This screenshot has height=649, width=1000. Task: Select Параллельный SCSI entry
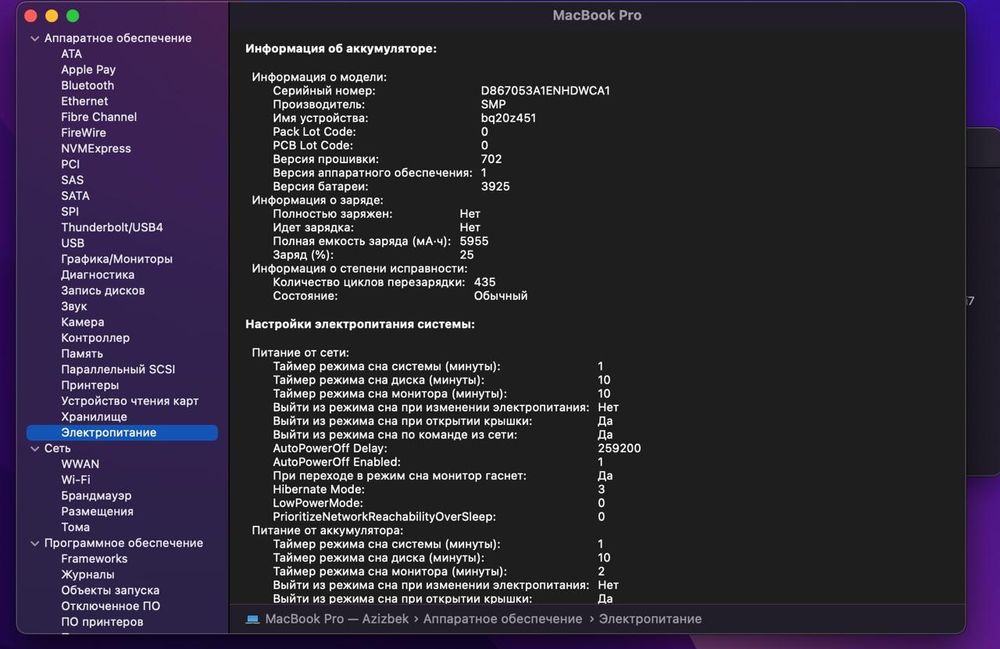(118, 370)
